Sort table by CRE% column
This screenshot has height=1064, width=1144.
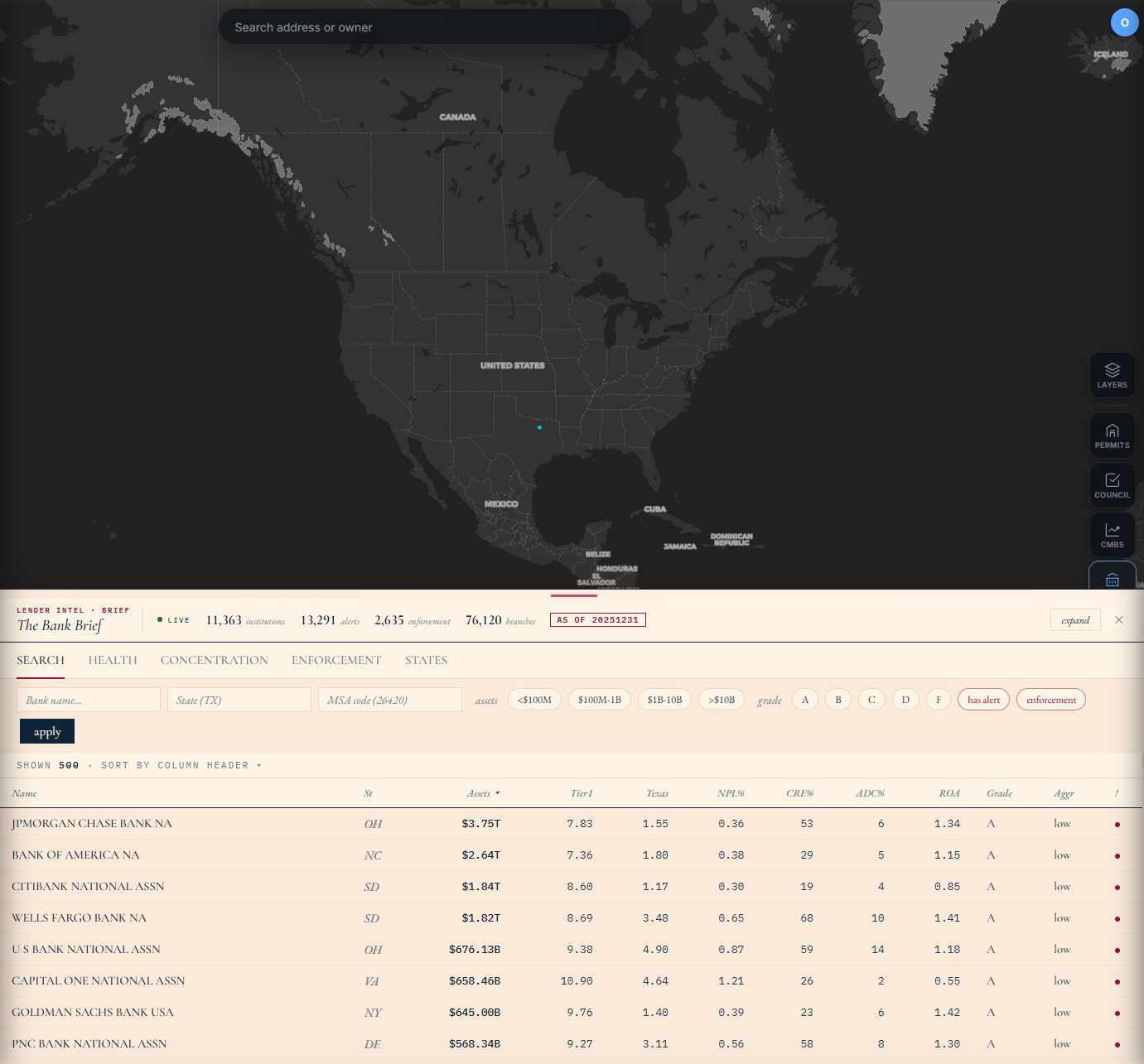(799, 793)
